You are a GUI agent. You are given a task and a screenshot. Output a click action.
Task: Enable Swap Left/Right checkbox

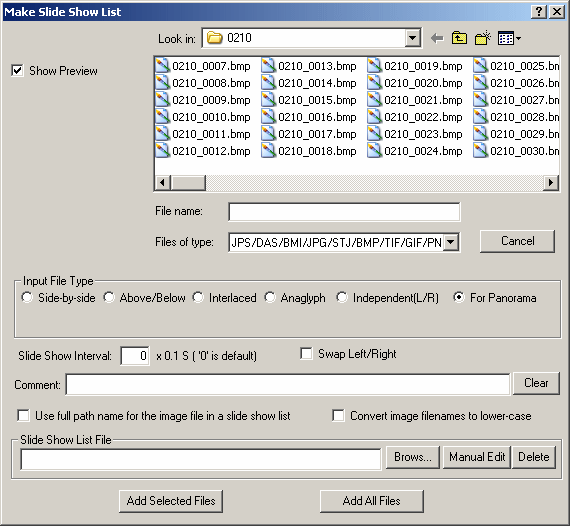(306, 354)
